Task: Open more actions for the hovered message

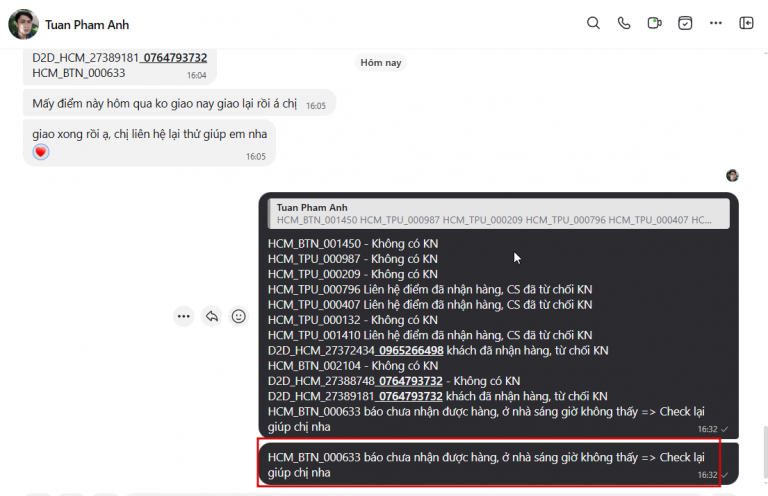Action: (184, 316)
